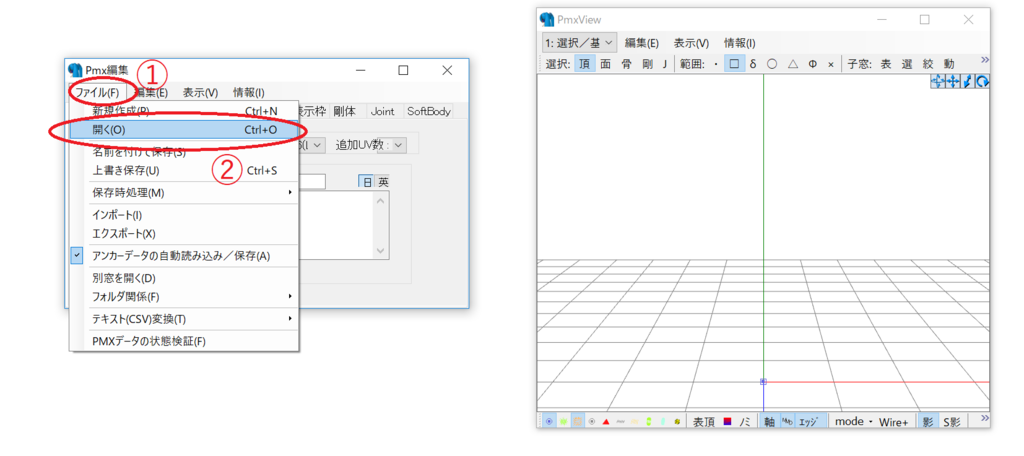Click the four-arrow outline view icon
1024x456 pixels.
pos(938,82)
